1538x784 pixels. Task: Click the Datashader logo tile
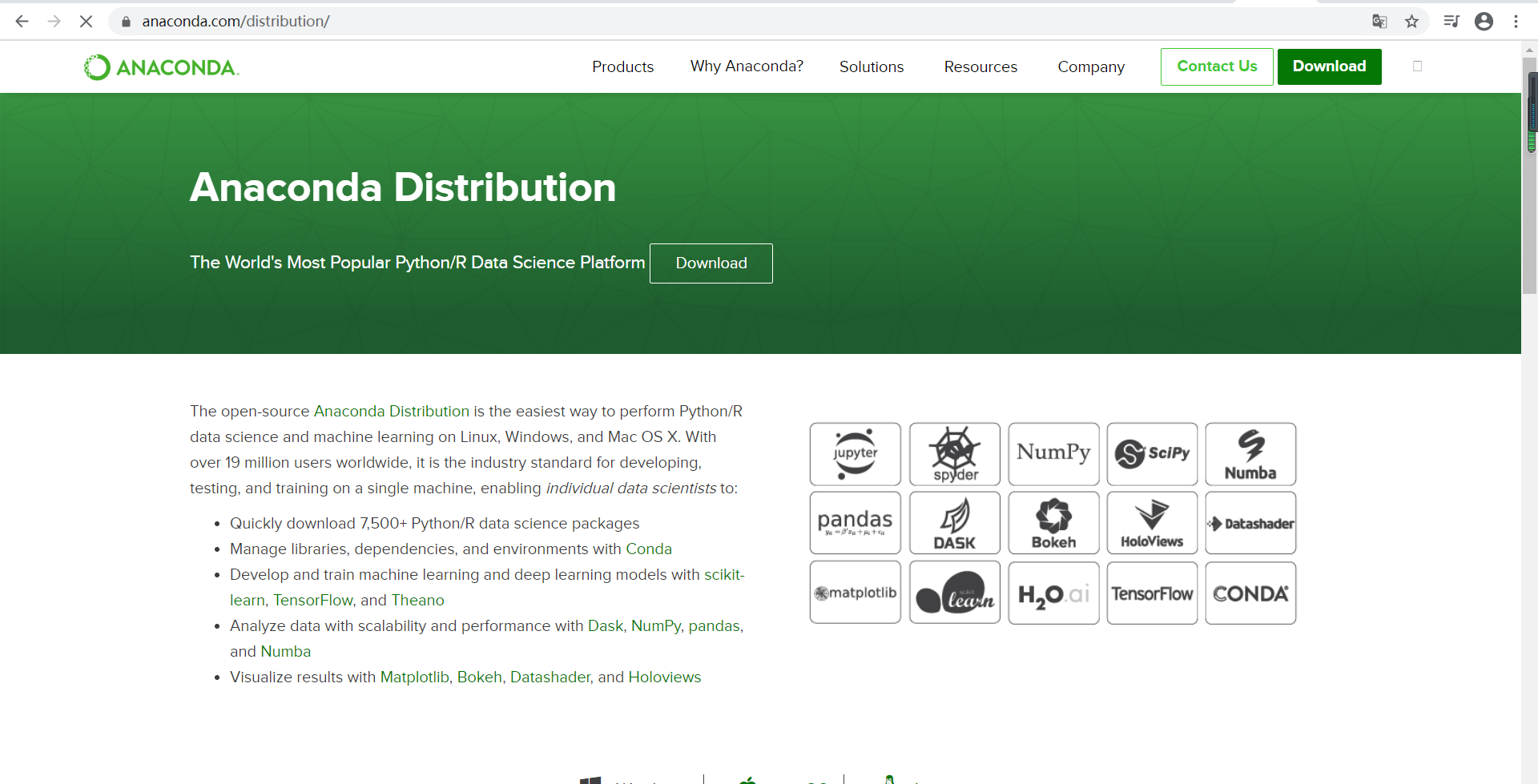[x=1250, y=523]
